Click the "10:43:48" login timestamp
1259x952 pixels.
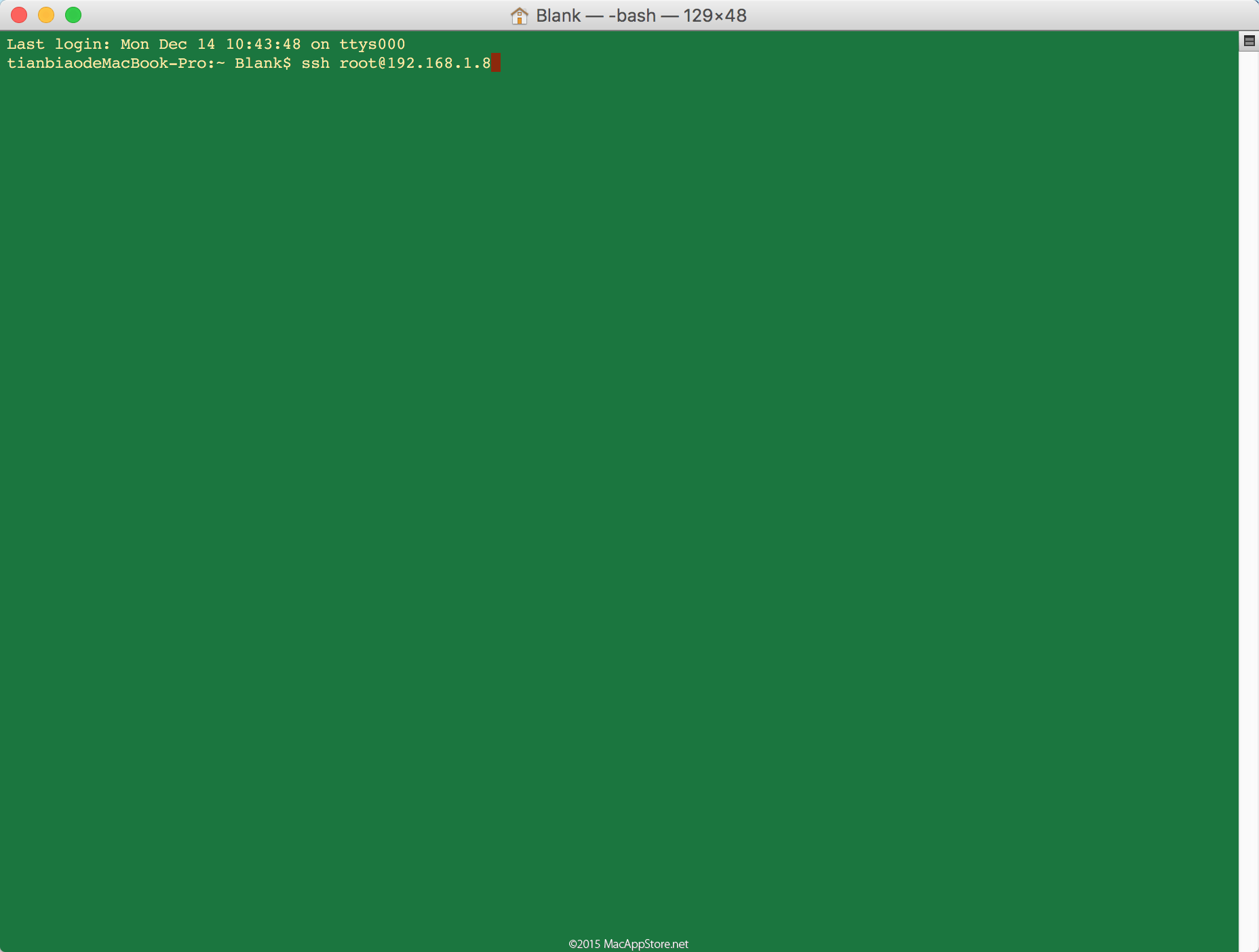[x=263, y=44]
